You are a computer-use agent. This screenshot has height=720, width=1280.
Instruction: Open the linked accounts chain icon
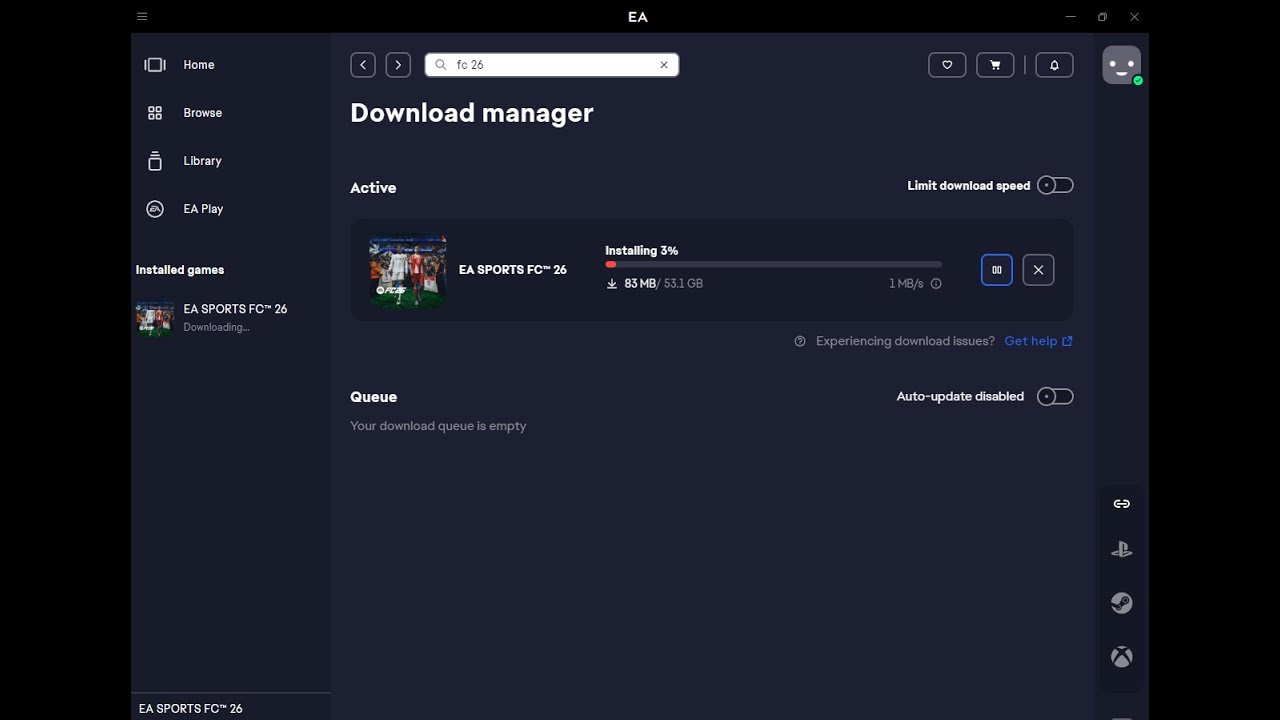coord(1122,504)
